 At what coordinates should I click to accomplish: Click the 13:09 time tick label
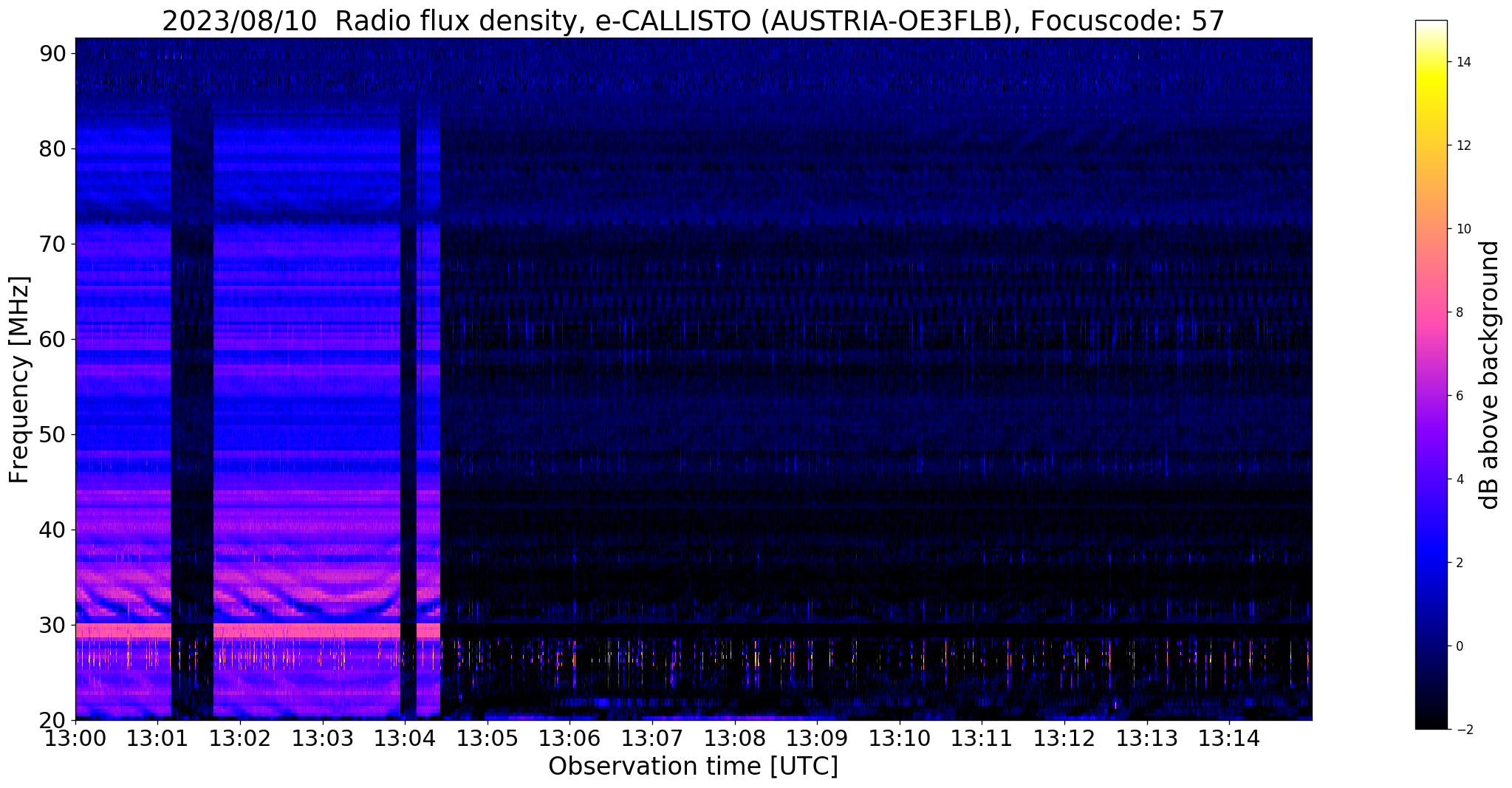pyautogui.click(x=818, y=739)
